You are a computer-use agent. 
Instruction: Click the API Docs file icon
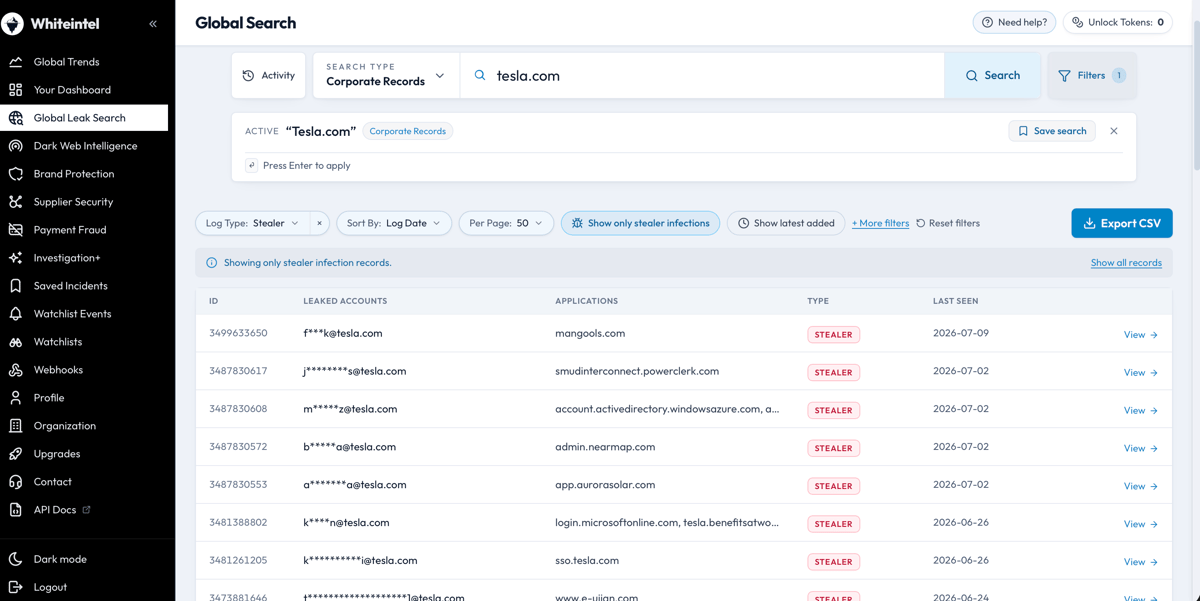[16, 510]
